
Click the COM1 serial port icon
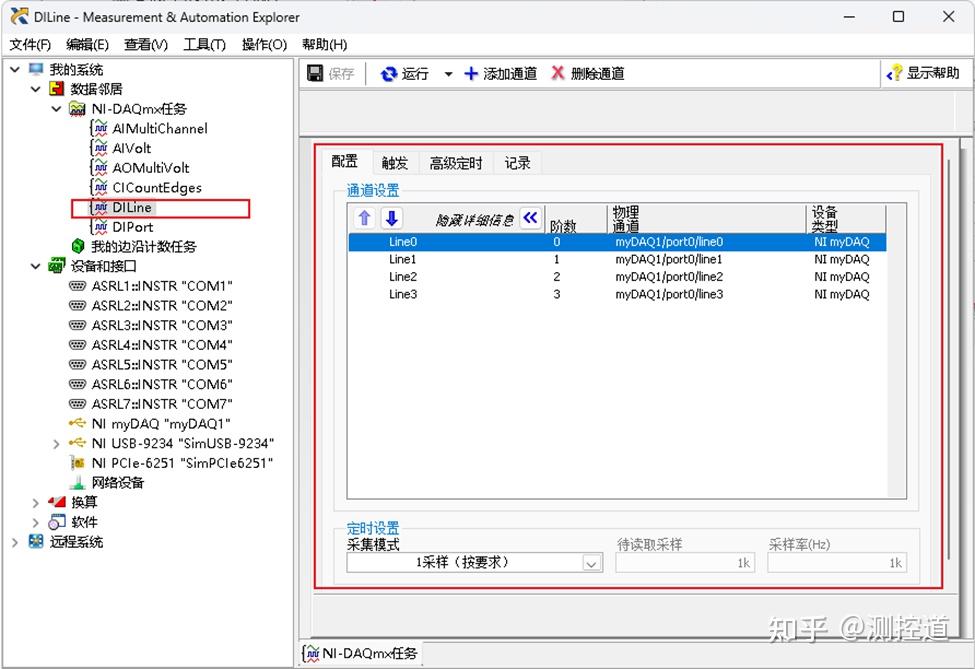[x=77, y=286]
